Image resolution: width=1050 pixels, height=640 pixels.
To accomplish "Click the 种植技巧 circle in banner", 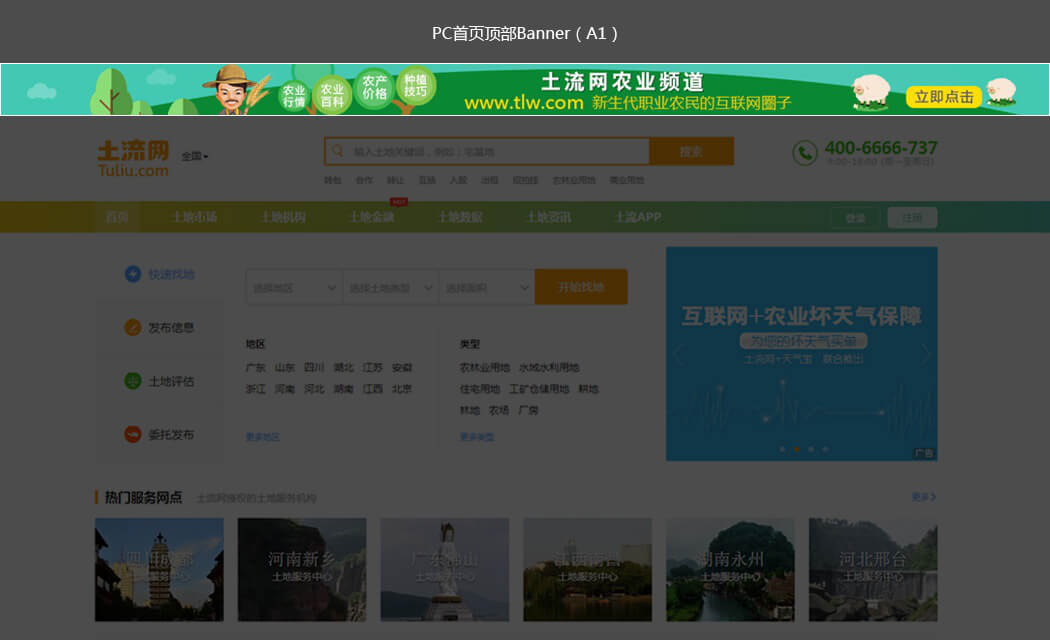I will click(x=414, y=86).
